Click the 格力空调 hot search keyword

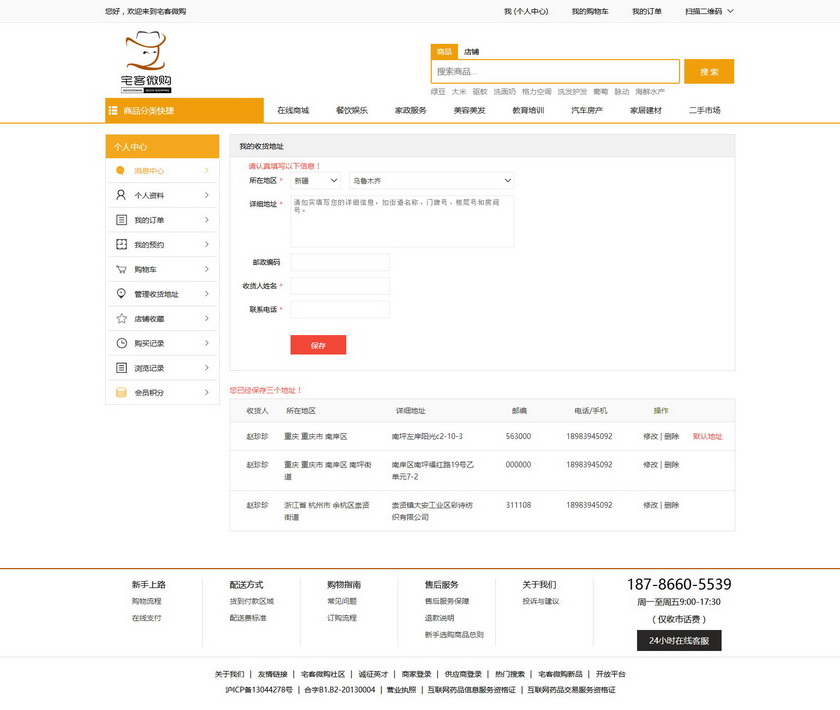536,92
